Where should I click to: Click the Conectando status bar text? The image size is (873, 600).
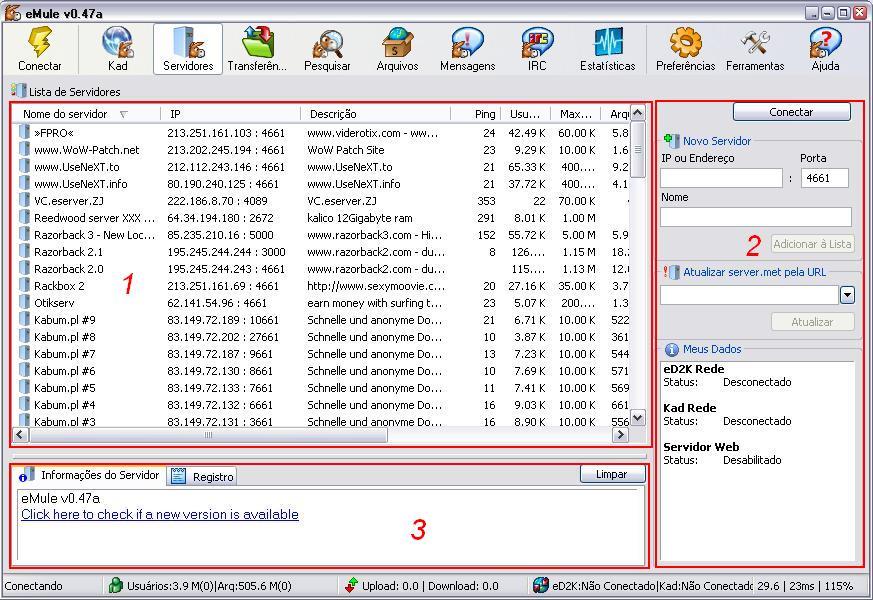(33, 586)
